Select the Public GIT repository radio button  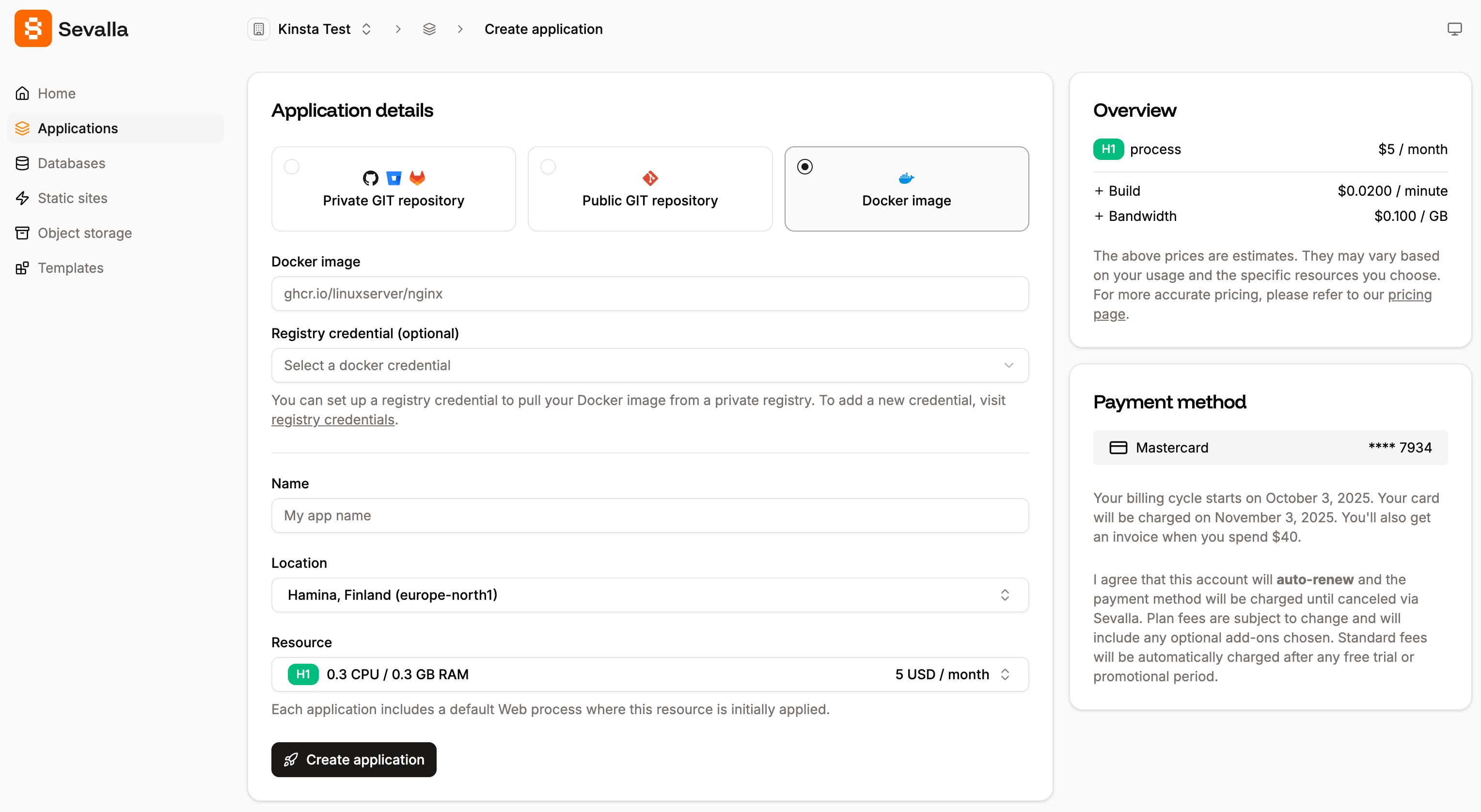pos(548,167)
